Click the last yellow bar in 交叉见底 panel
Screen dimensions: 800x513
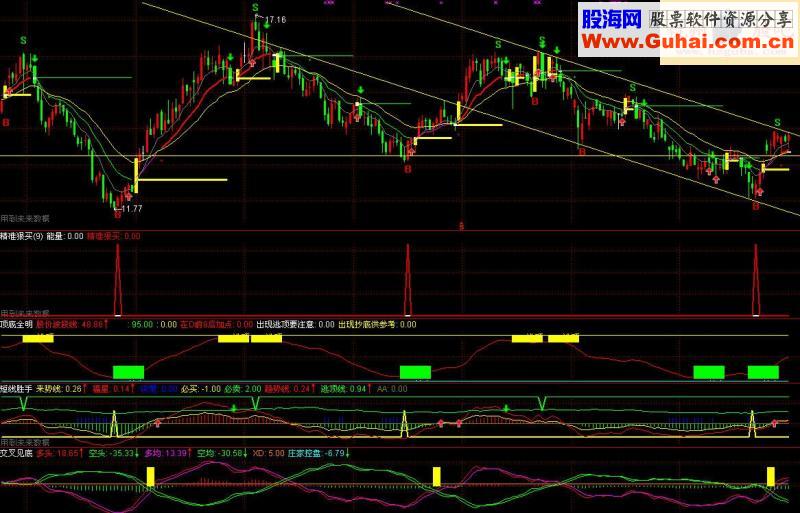point(770,476)
